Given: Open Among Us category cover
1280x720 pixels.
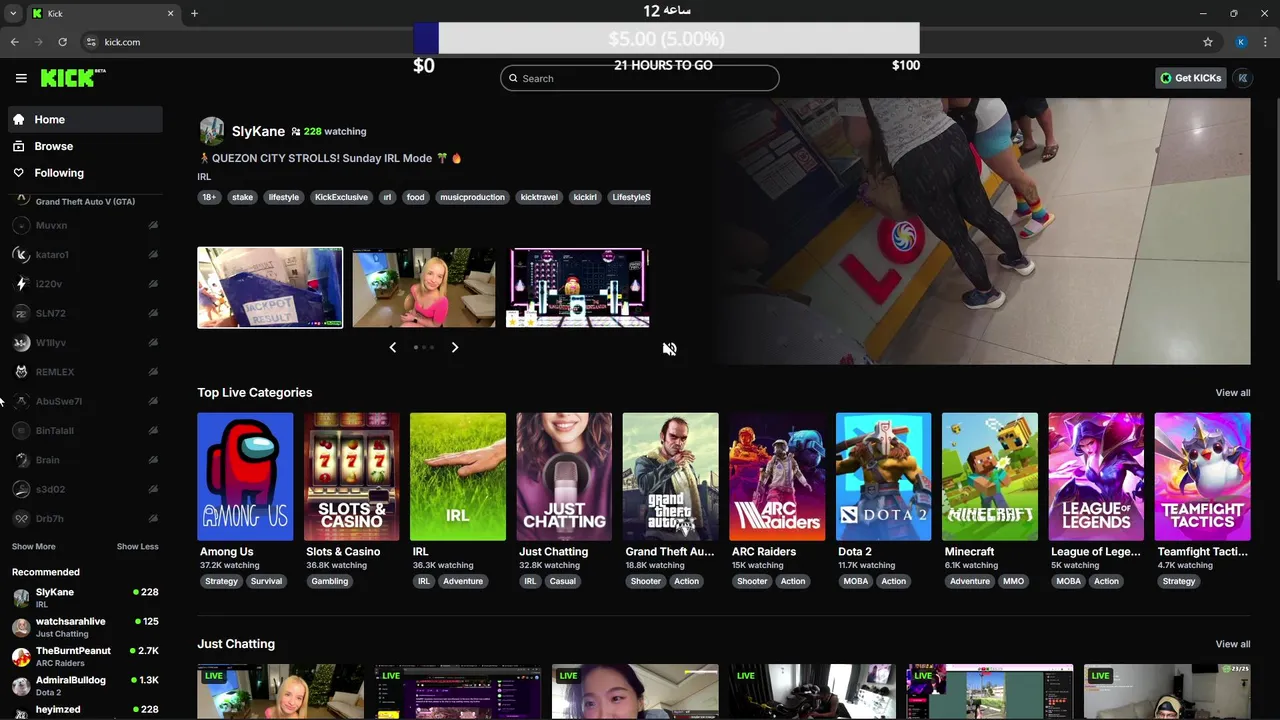Looking at the screenshot, I should pos(245,476).
